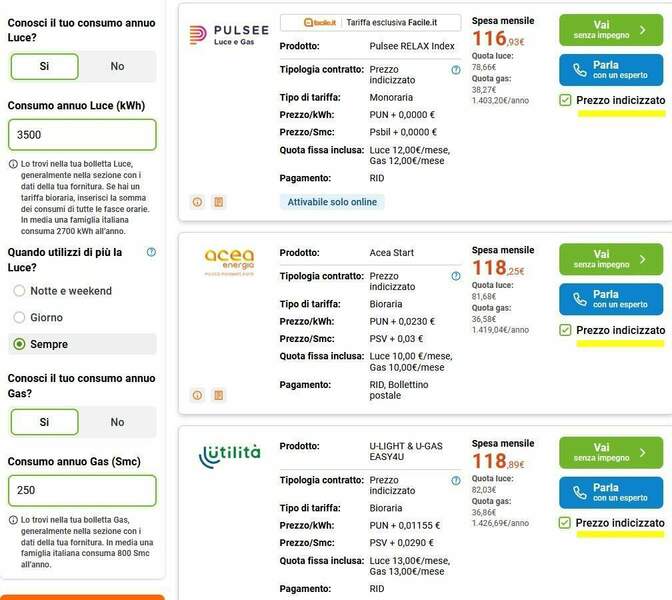Click the 'Consumo annuo Luce (kWh)' input field
This screenshot has height=600, width=672.
(82, 135)
